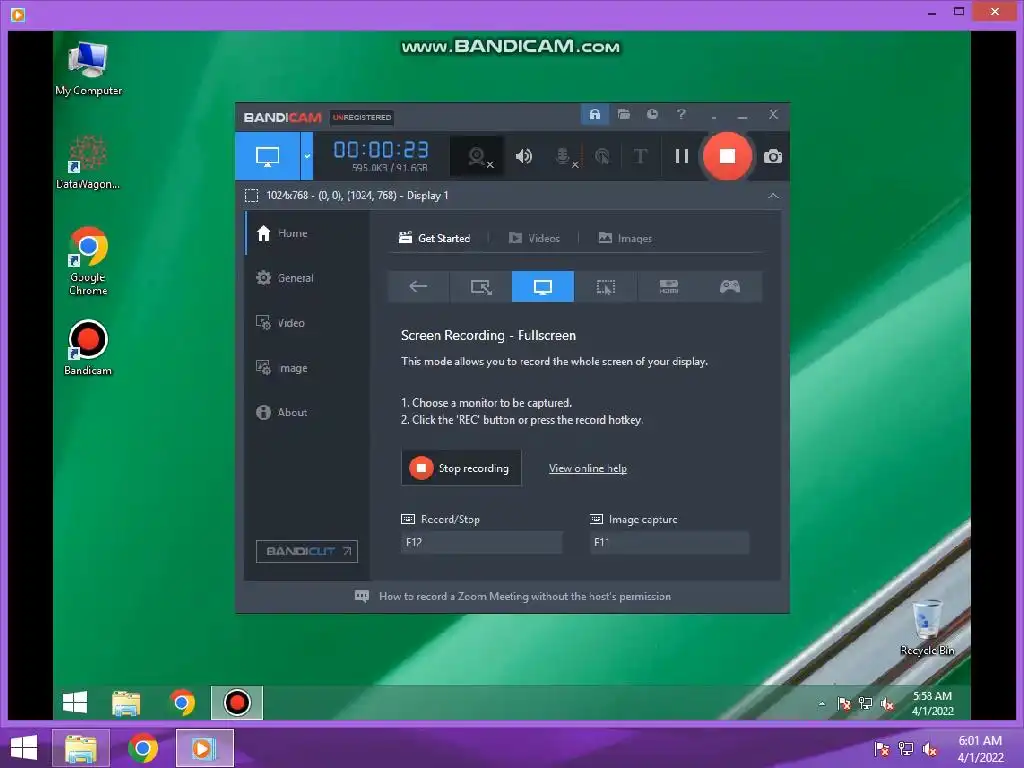Select the fullscreen mode icon in Get Started
The width and height of the screenshot is (1024, 768).
543,287
